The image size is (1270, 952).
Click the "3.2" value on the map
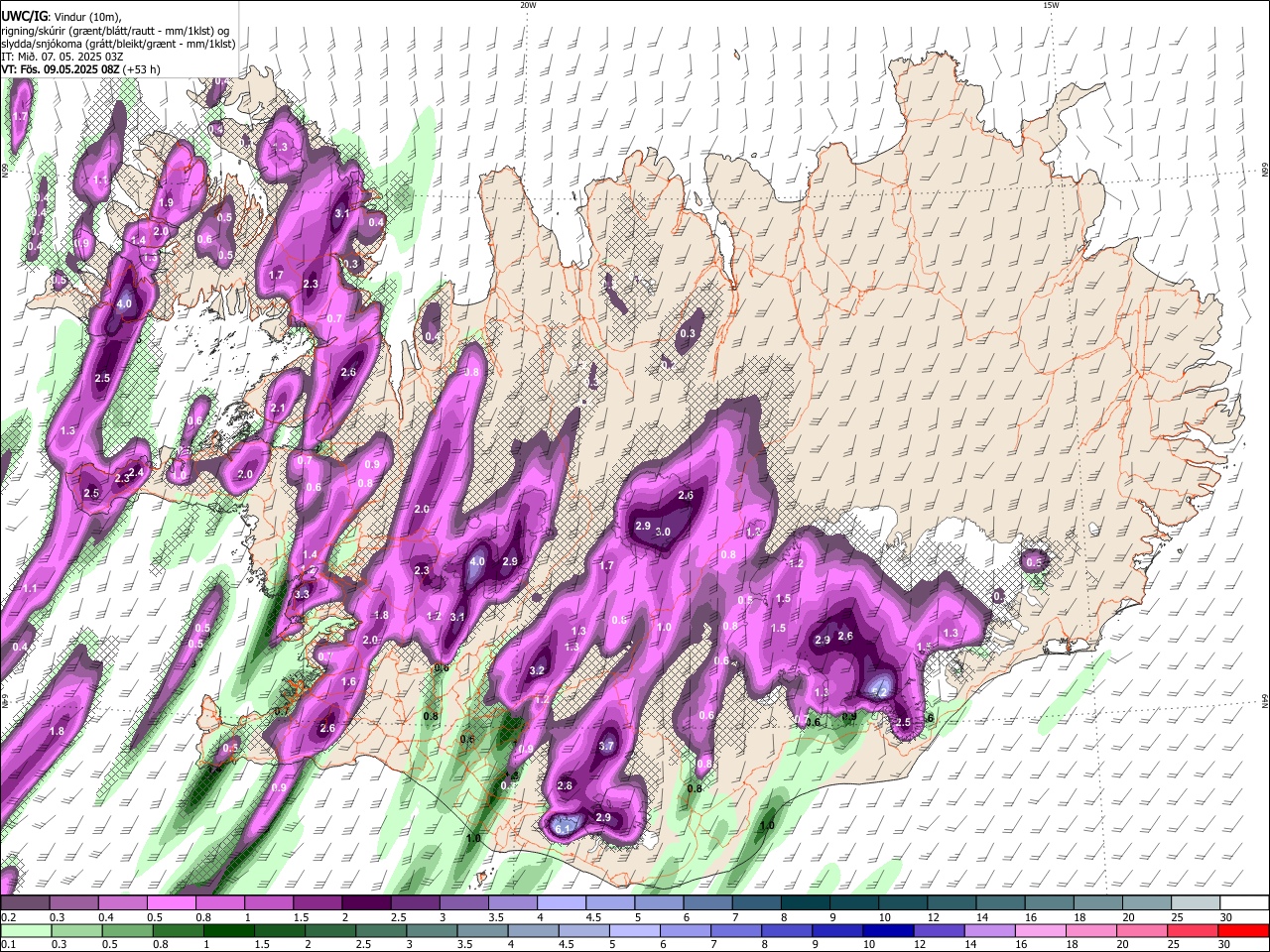pos(538,670)
